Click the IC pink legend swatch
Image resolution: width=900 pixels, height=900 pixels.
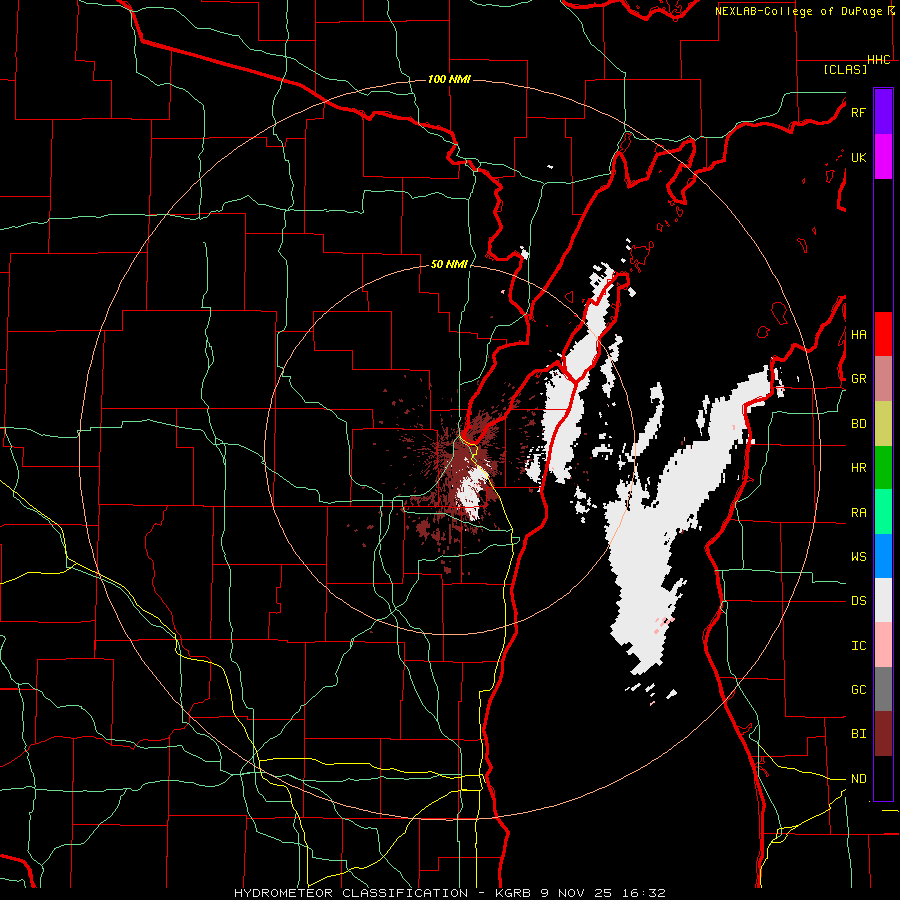[883, 645]
